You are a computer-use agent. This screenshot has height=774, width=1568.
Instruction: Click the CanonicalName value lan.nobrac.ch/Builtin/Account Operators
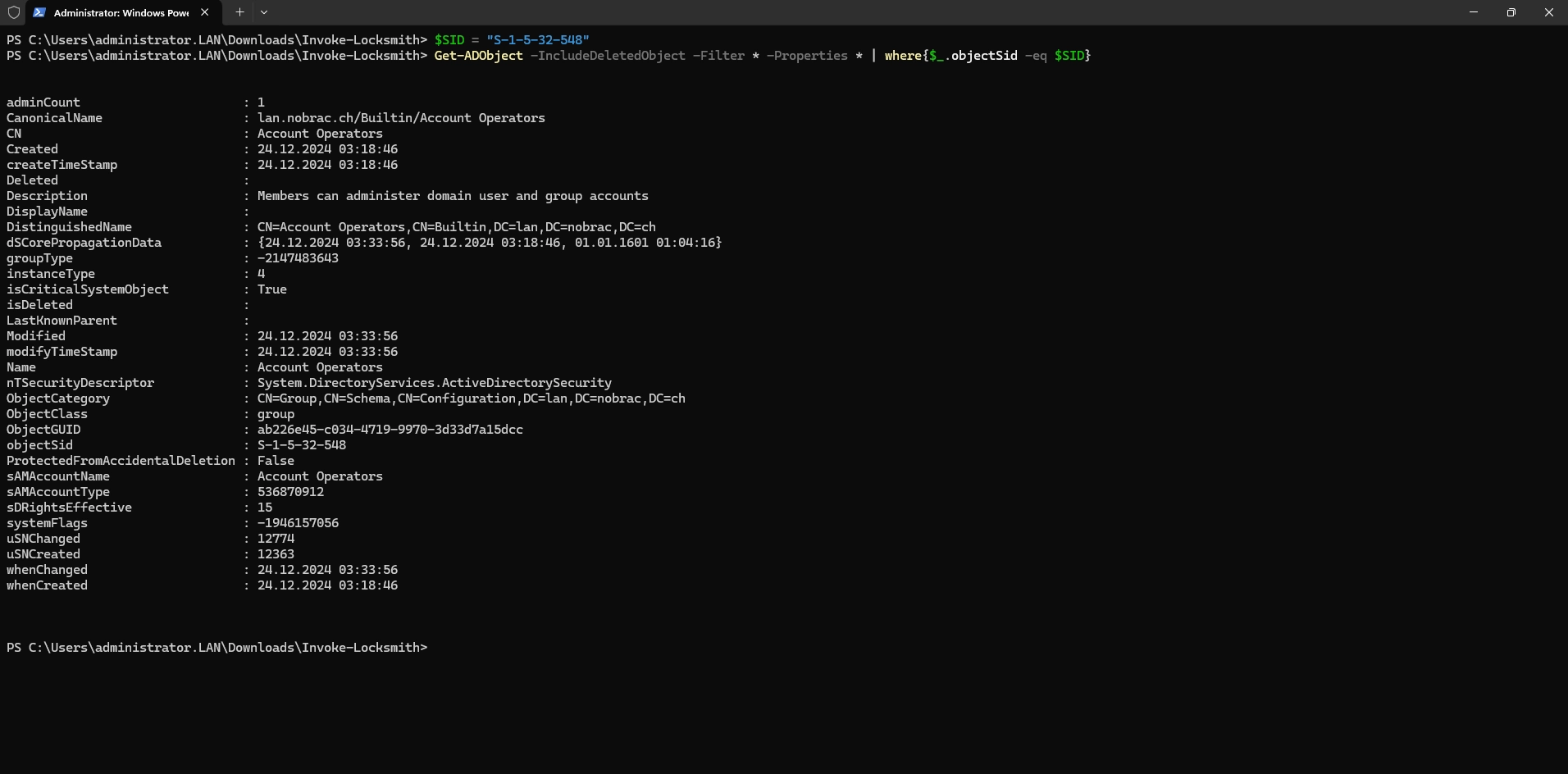click(401, 118)
